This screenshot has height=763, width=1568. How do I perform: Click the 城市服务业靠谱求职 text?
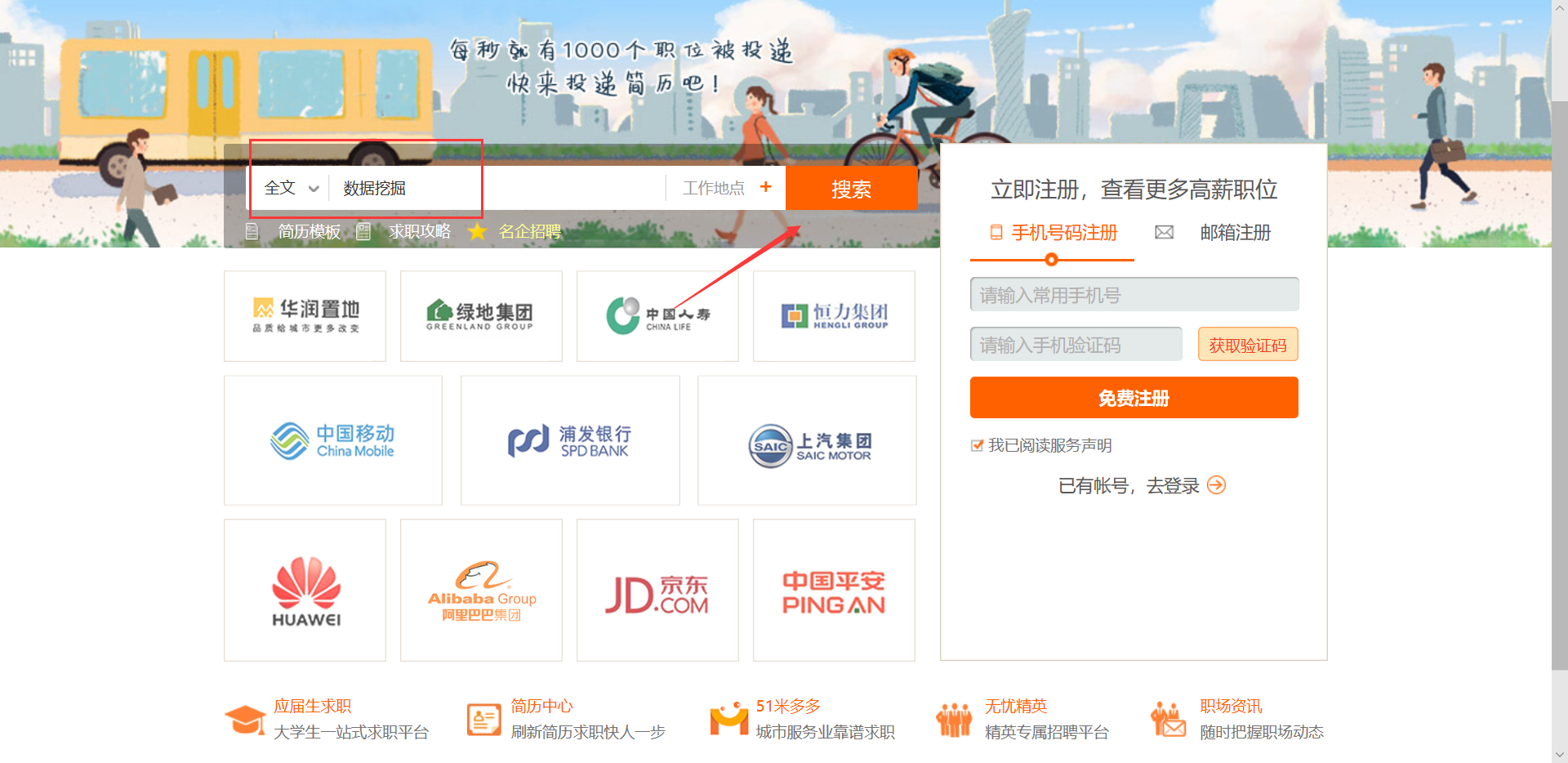[x=825, y=732]
